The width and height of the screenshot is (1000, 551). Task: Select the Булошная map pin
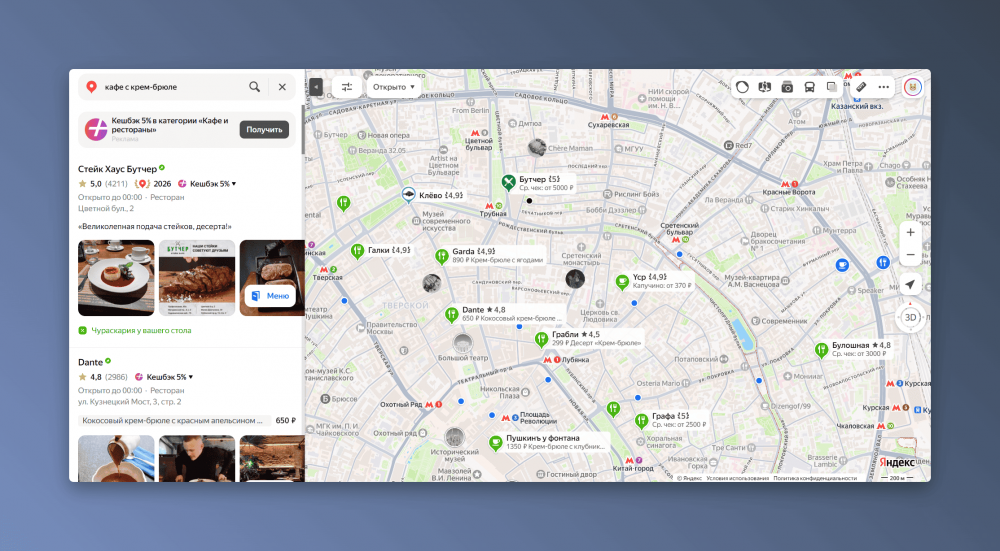coord(821,349)
